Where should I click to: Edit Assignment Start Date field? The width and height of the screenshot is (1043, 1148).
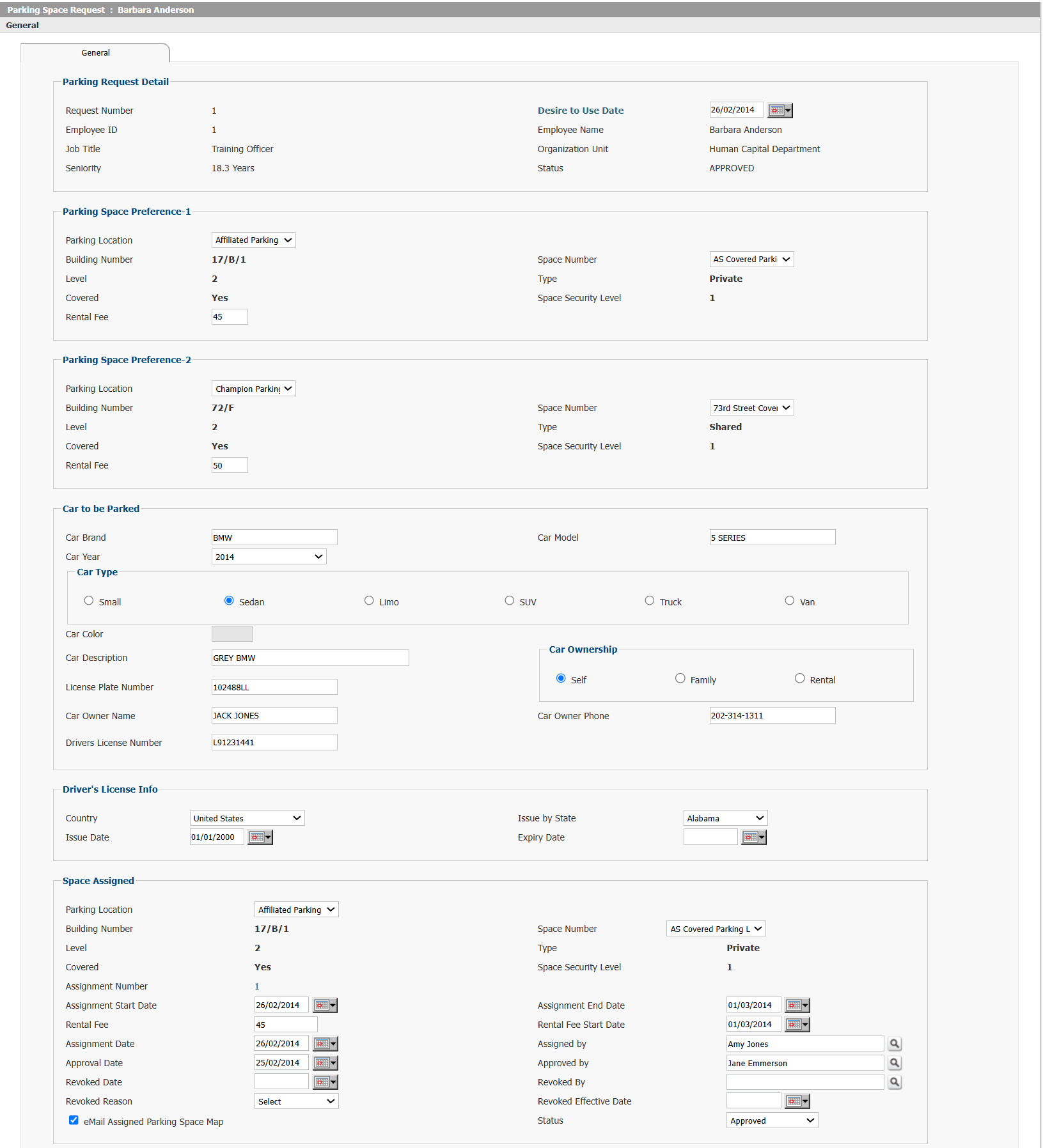(281, 1005)
